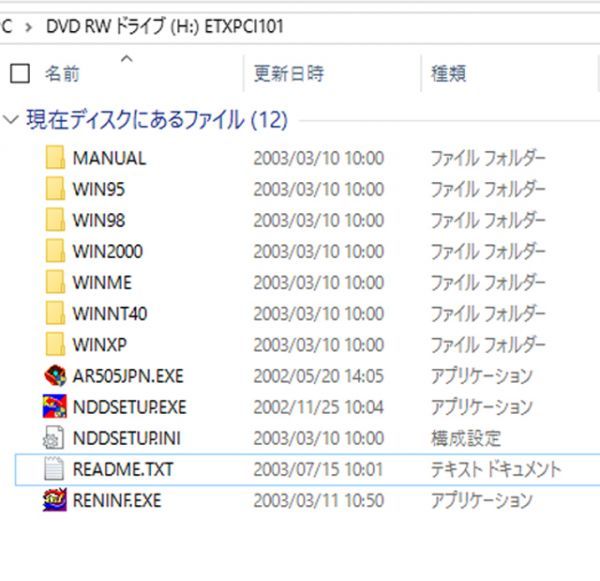Image resolution: width=600 pixels, height=581 pixels.
Task: Select the AR505JPN.EXE file name
Action: 128,376
